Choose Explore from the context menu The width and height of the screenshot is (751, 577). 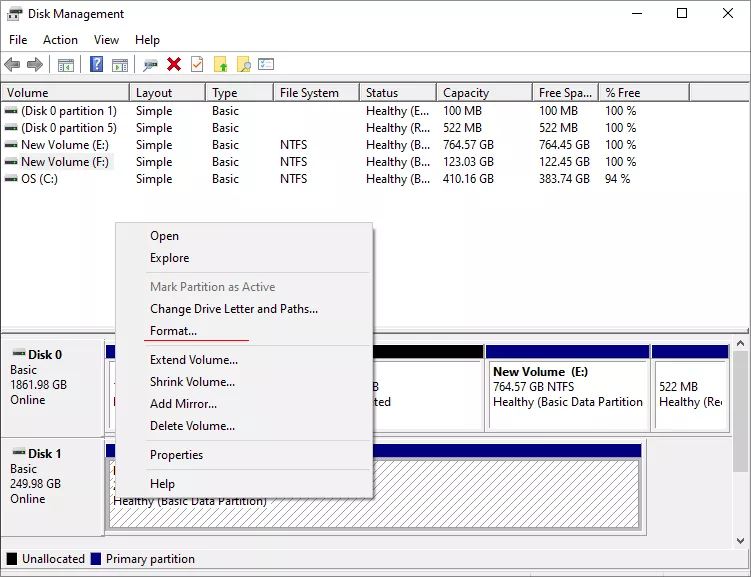pyautogui.click(x=244, y=258)
